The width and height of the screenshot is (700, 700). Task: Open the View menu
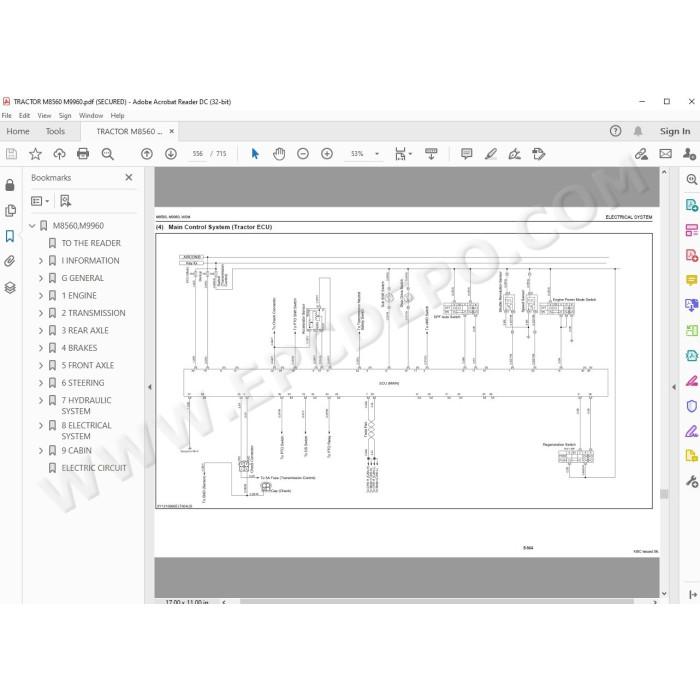(x=44, y=116)
